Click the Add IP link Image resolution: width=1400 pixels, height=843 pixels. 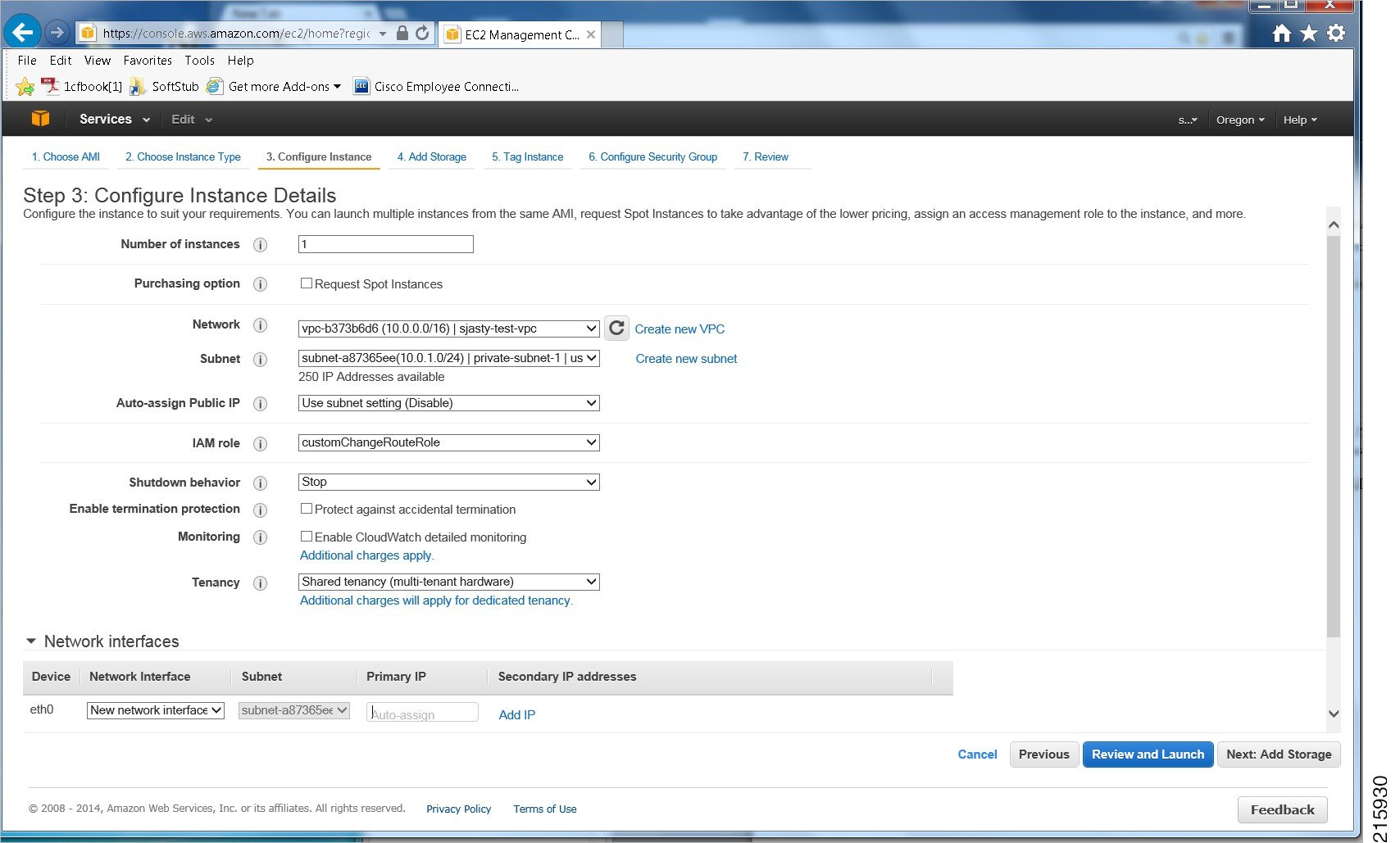point(517,715)
